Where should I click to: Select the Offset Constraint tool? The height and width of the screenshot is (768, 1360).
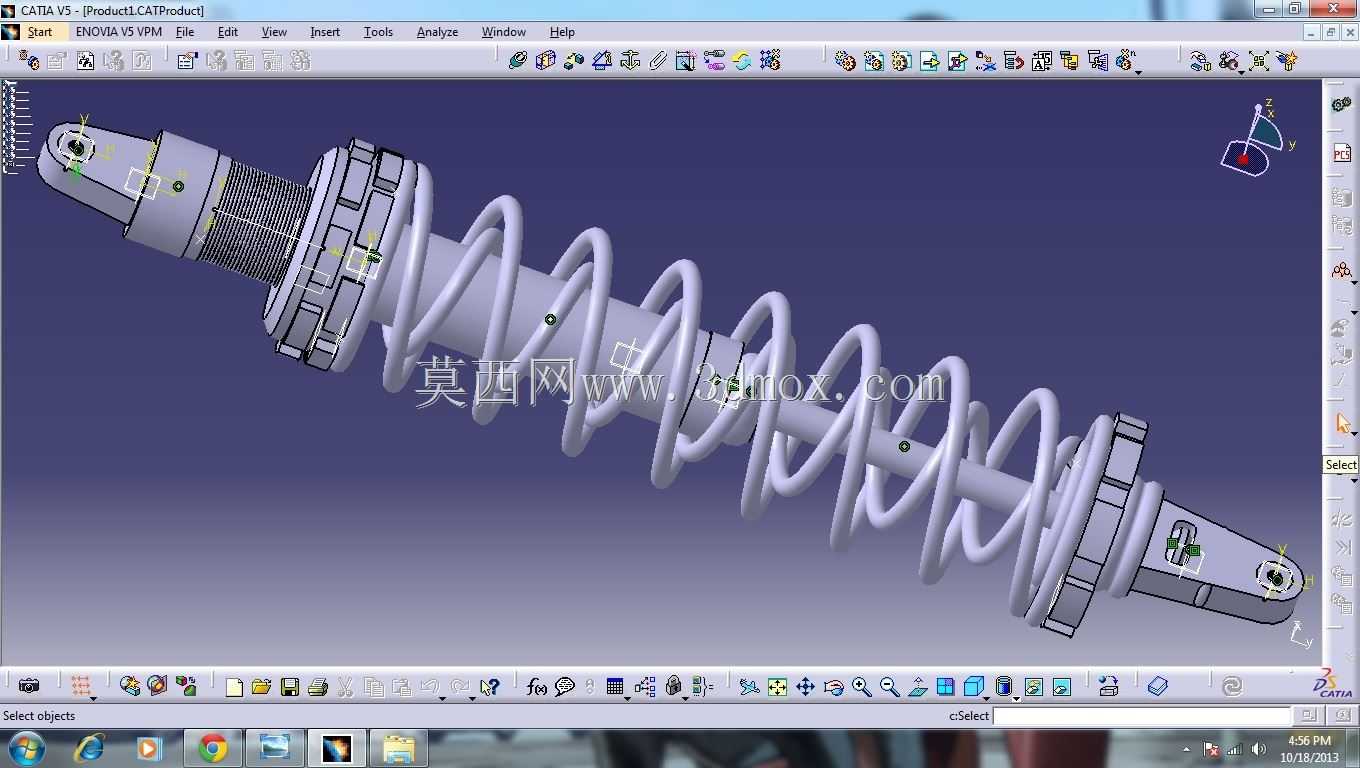point(573,60)
